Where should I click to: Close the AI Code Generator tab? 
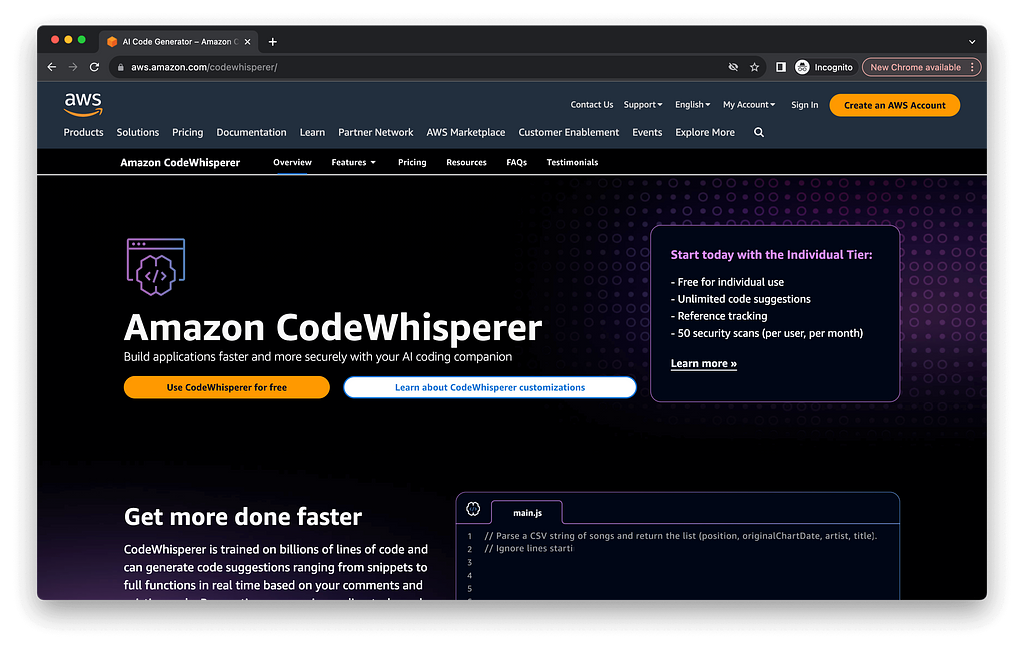248,42
